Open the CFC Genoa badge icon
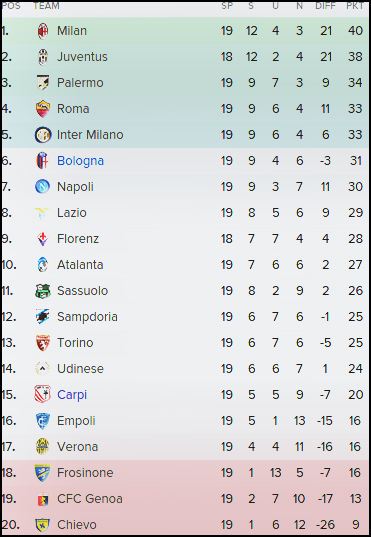This screenshot has height=537, width=371. pos(43,499)
